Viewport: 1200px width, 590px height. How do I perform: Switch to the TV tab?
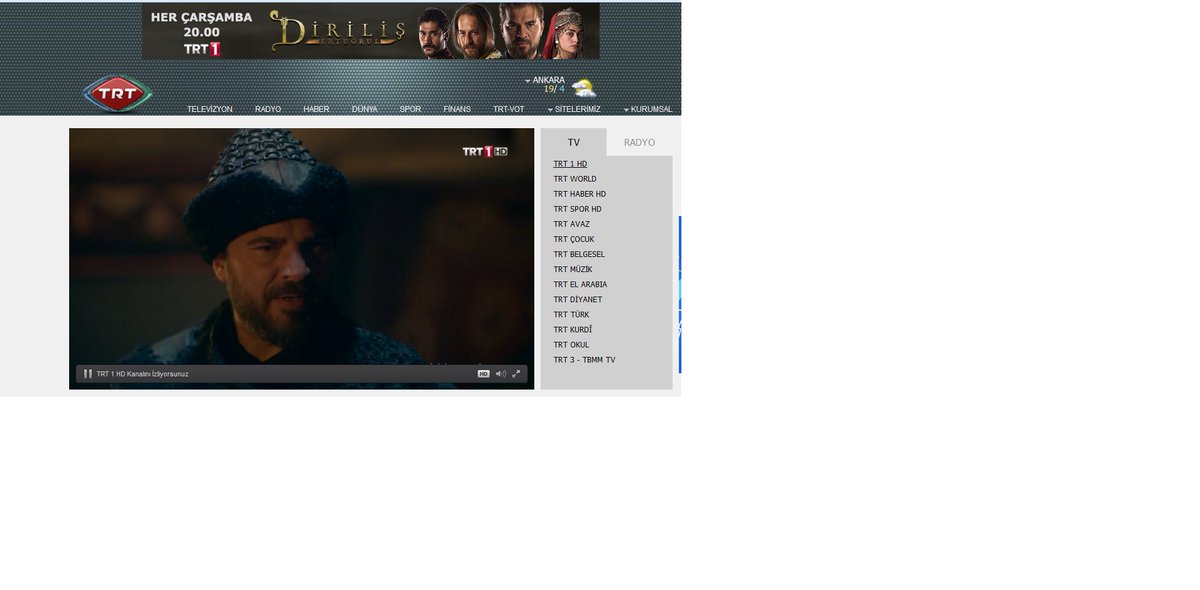click(x=574, y=142)
